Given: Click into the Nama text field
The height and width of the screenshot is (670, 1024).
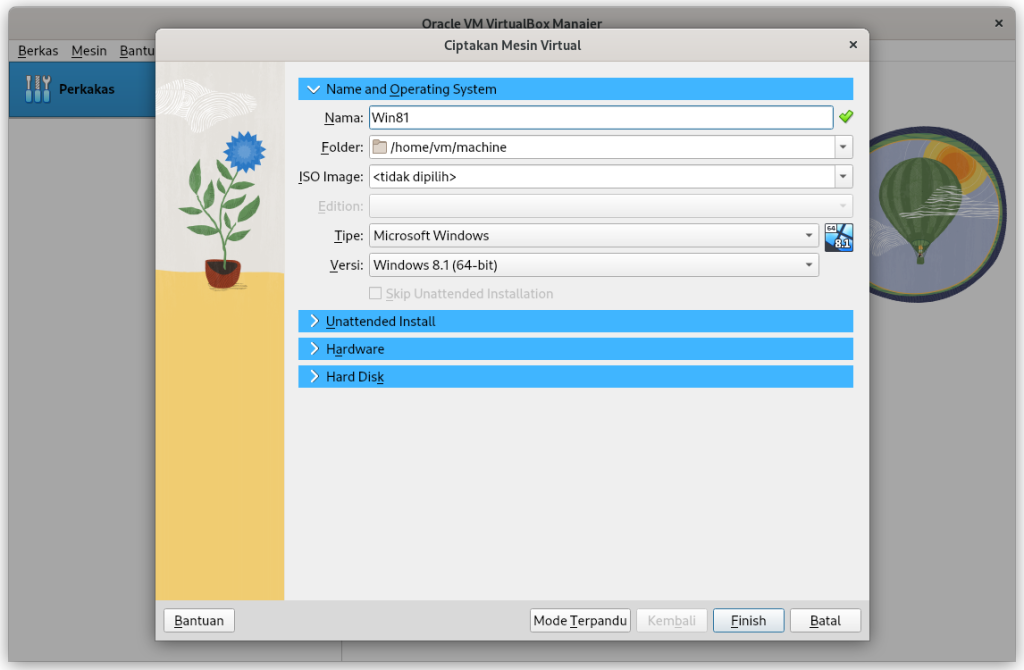Looking at the screenshot, I should 600,118.
